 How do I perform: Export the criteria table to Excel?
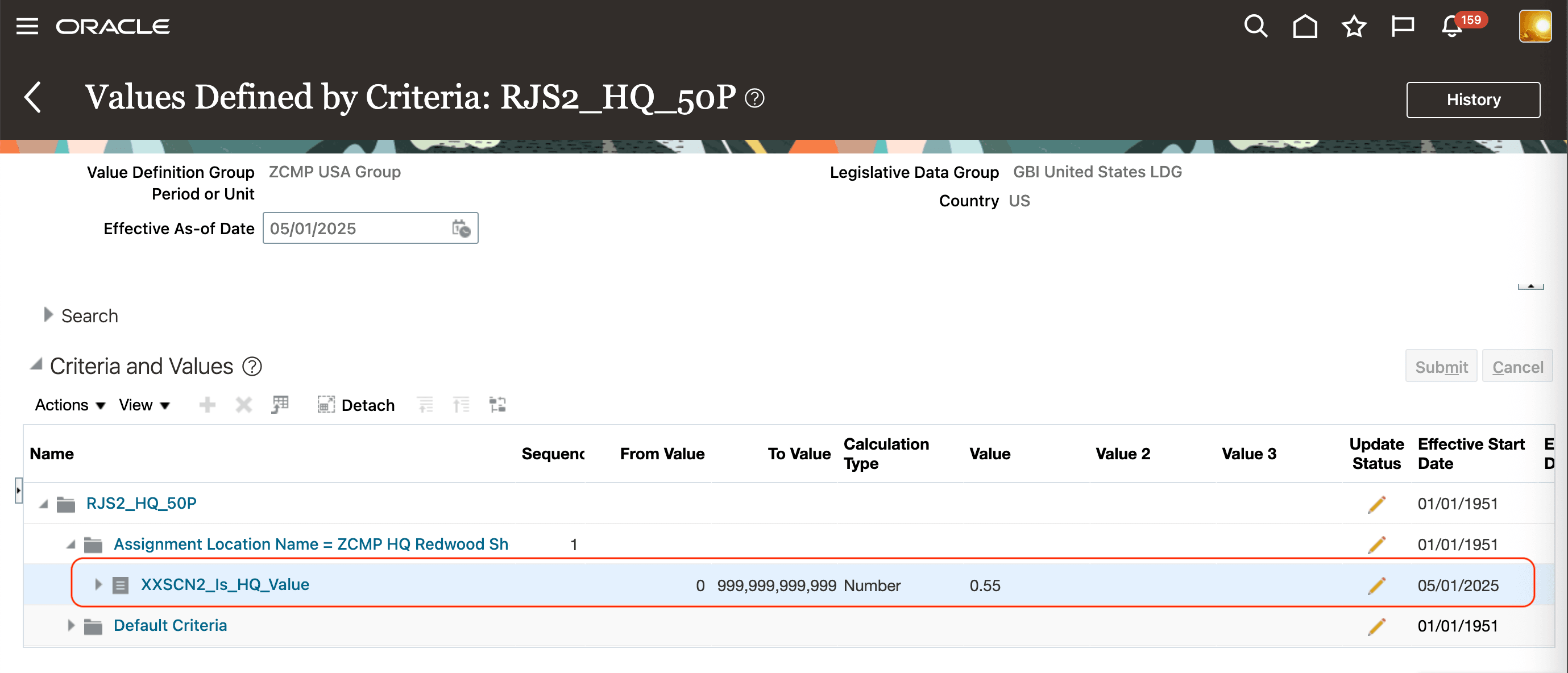click(x=279, y=405)
